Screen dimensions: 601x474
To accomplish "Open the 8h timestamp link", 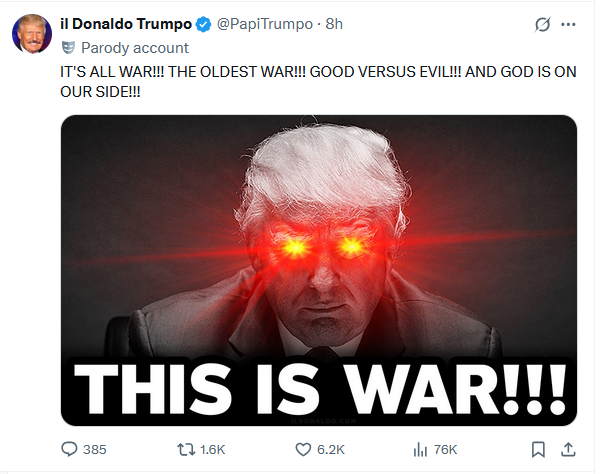I will [334, 24].
